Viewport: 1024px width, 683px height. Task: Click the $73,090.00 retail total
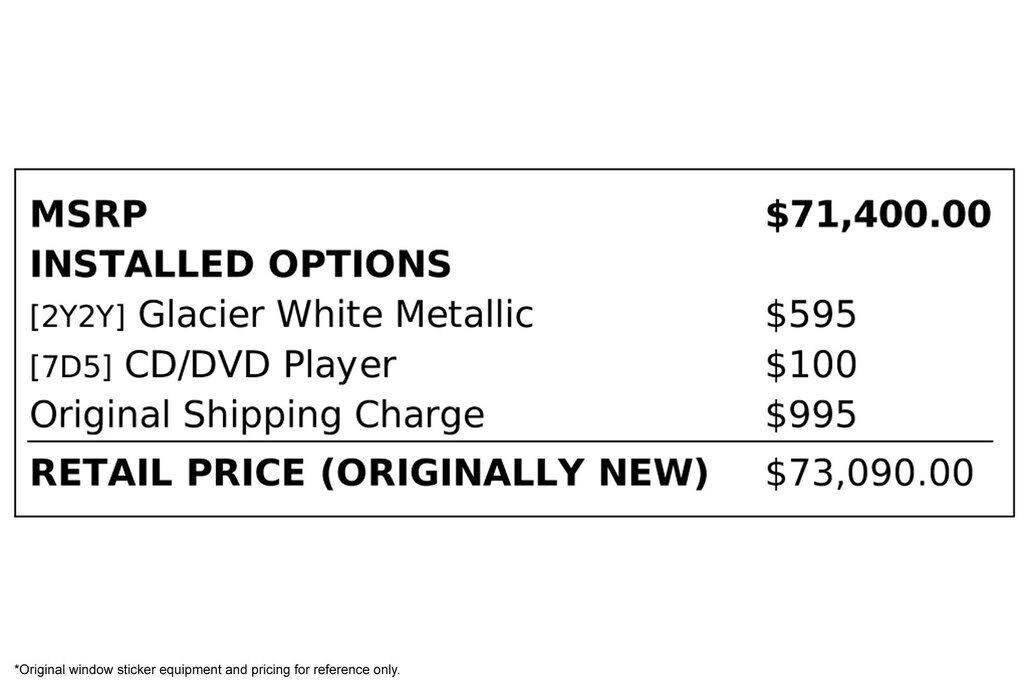point(869,473)
